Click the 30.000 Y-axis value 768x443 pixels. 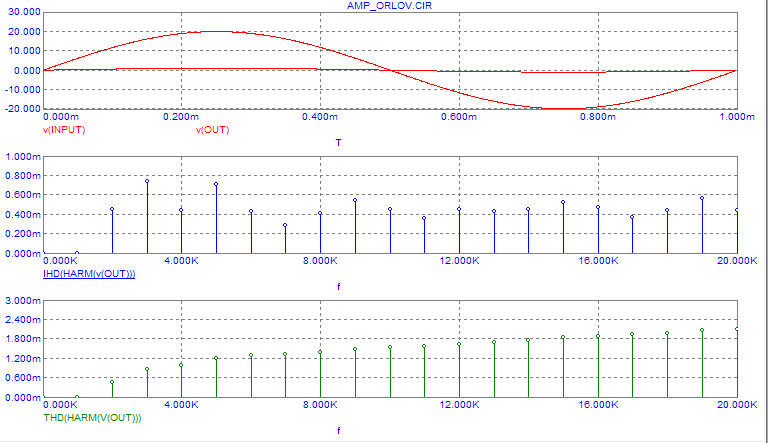pyautogui.click(x=24, y=12)
